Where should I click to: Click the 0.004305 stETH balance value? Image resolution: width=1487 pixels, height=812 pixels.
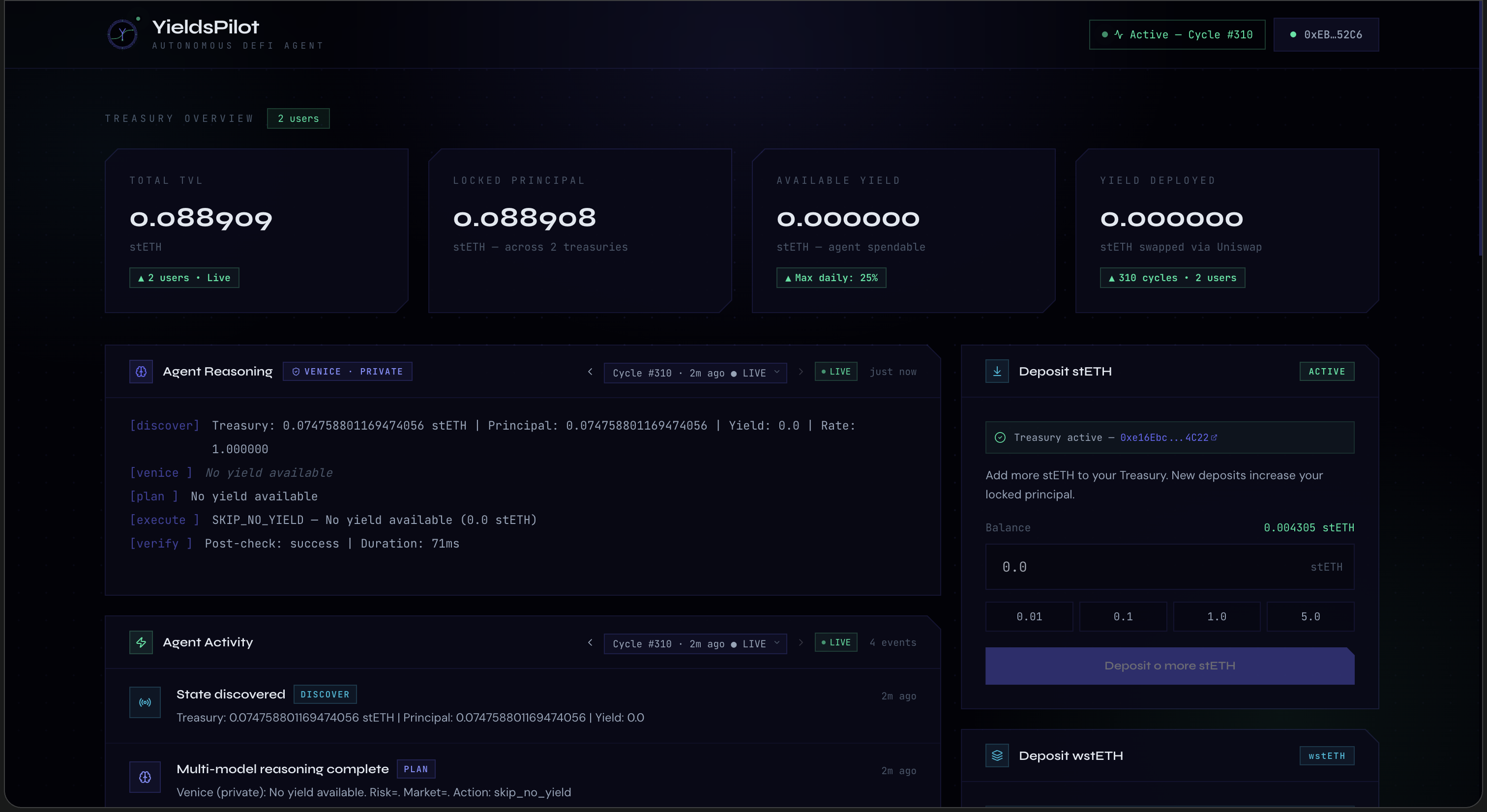[x=1309, y=527]
